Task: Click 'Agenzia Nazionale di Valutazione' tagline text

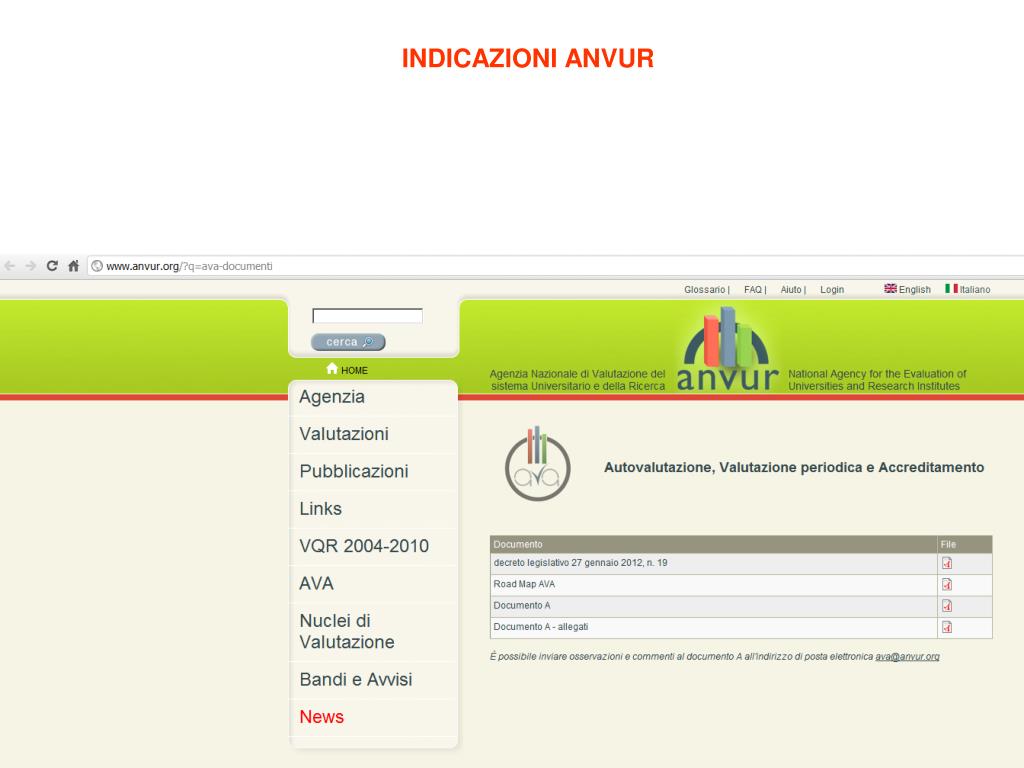Action: click(577, 380)
